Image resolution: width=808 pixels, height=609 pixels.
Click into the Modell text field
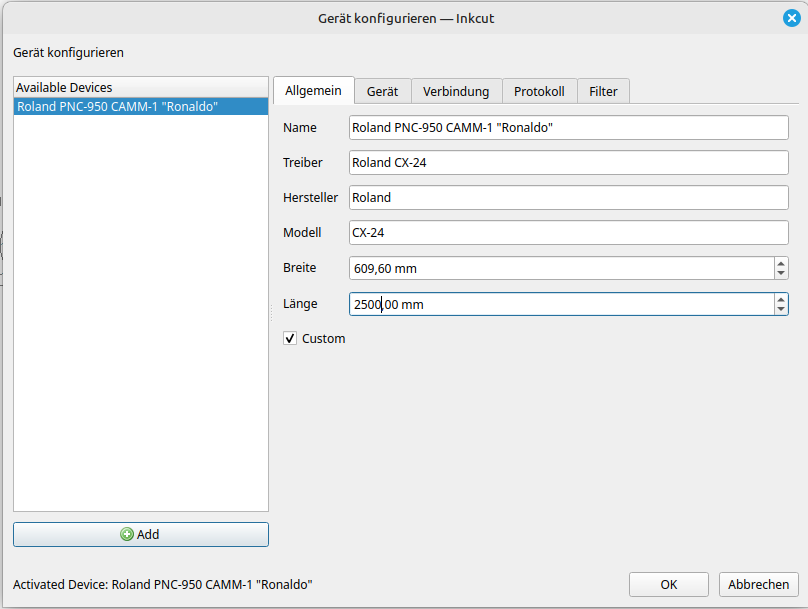(568, 233)
